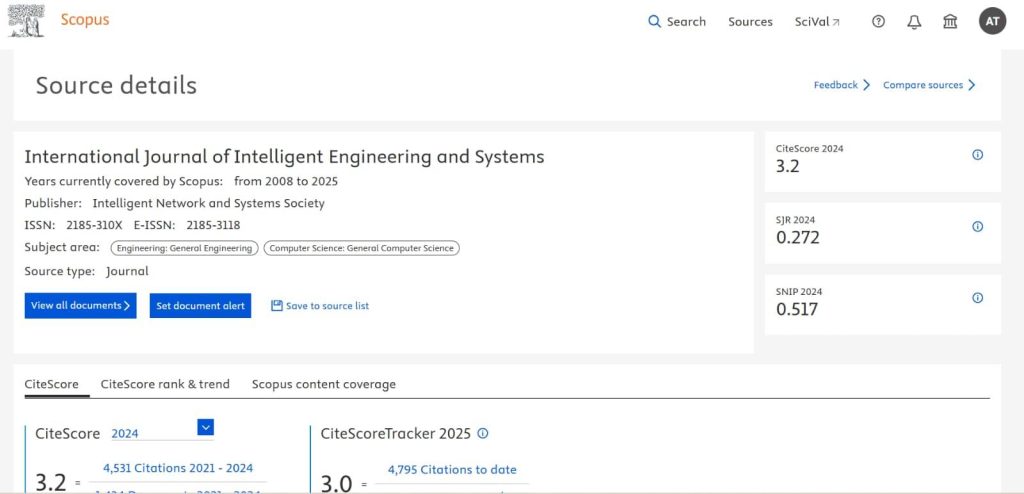The height and width of the screenshot is (494, 1024).
Task: Open the Sources menu item
Action: click(x=750, y=22)
